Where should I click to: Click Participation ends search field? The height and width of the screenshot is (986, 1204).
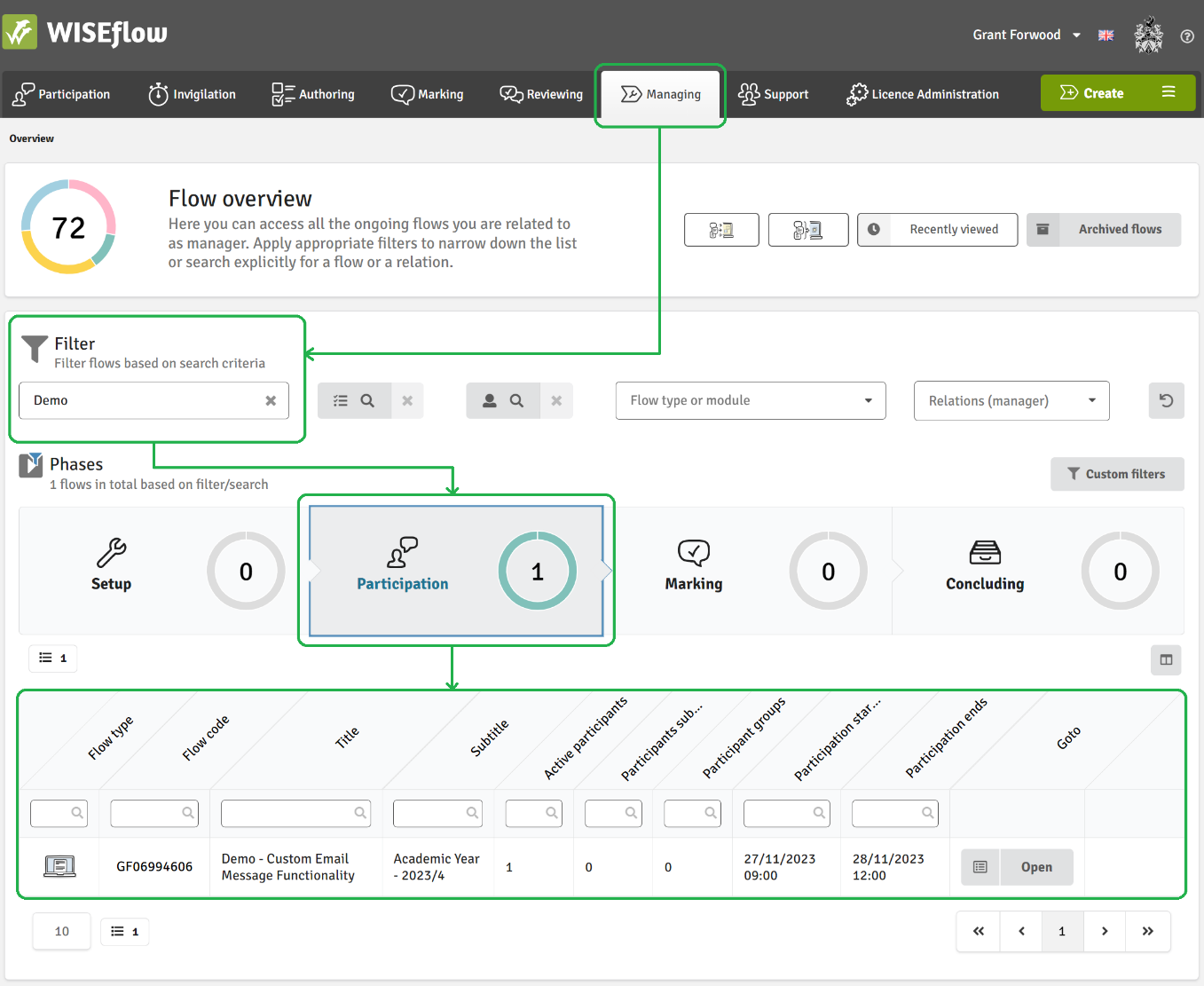coord(895,813)
